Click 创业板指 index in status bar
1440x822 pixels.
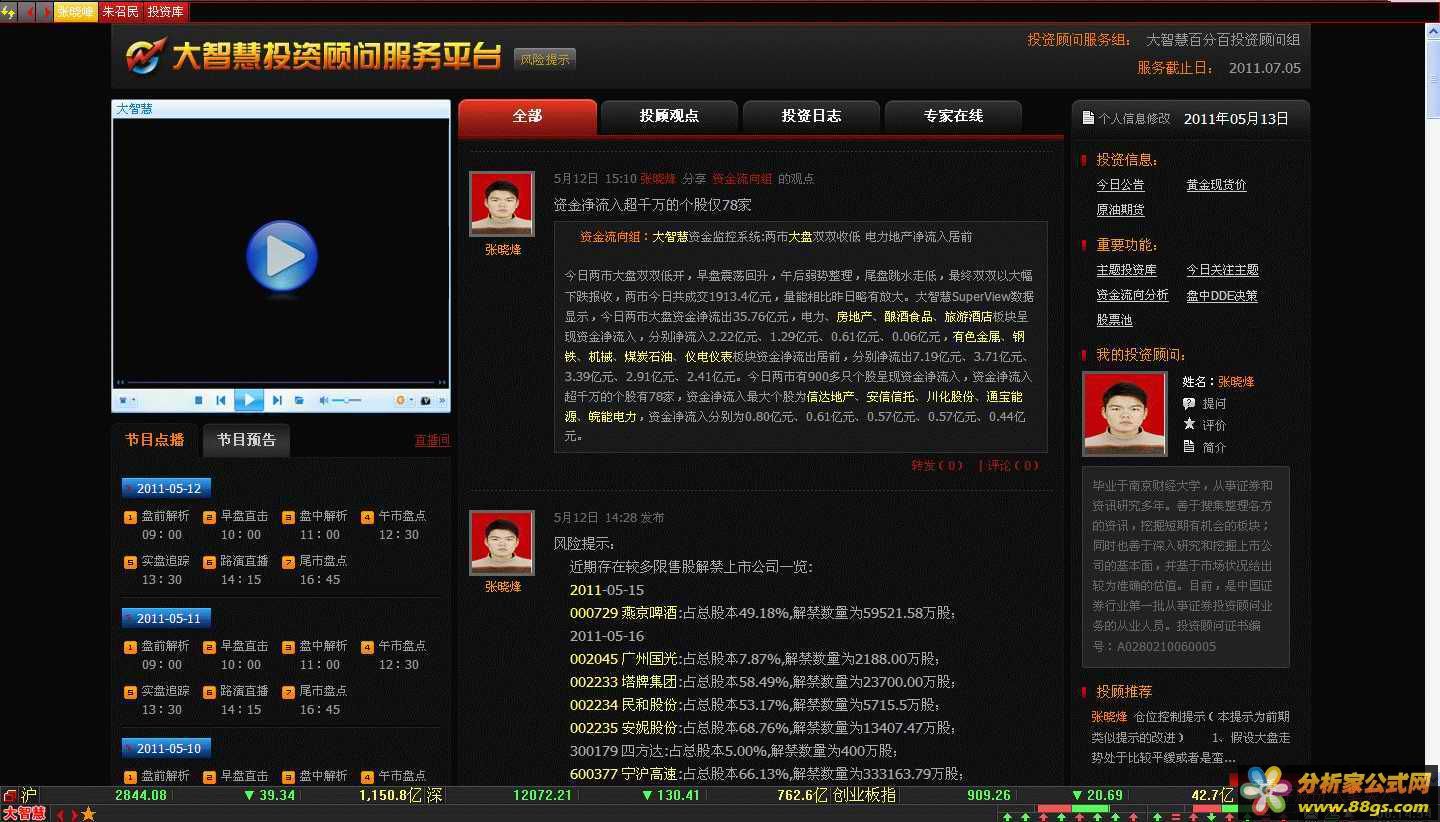pyautogui.click(x=864, y=796)
